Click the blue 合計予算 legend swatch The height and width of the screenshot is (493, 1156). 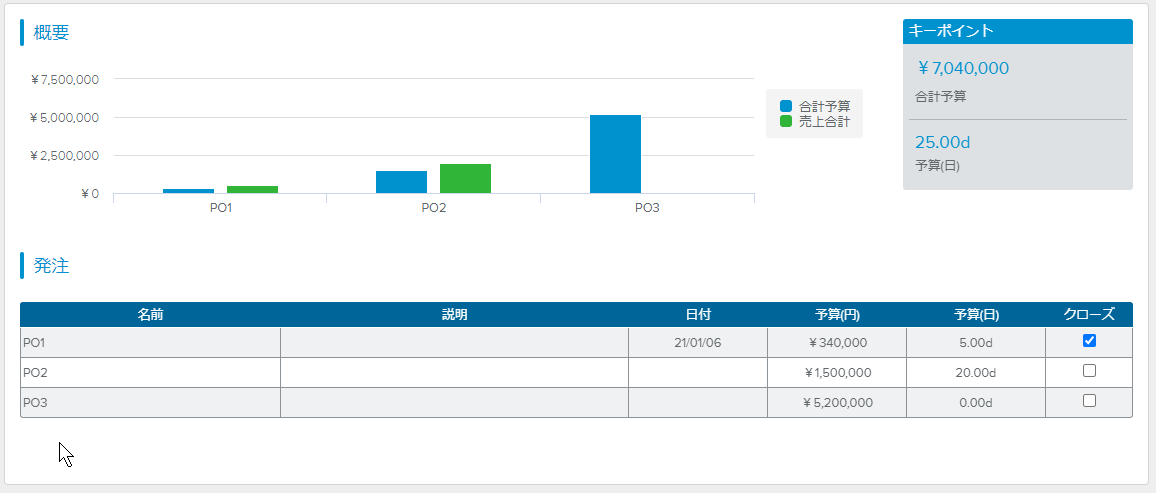tap(786, 106)
